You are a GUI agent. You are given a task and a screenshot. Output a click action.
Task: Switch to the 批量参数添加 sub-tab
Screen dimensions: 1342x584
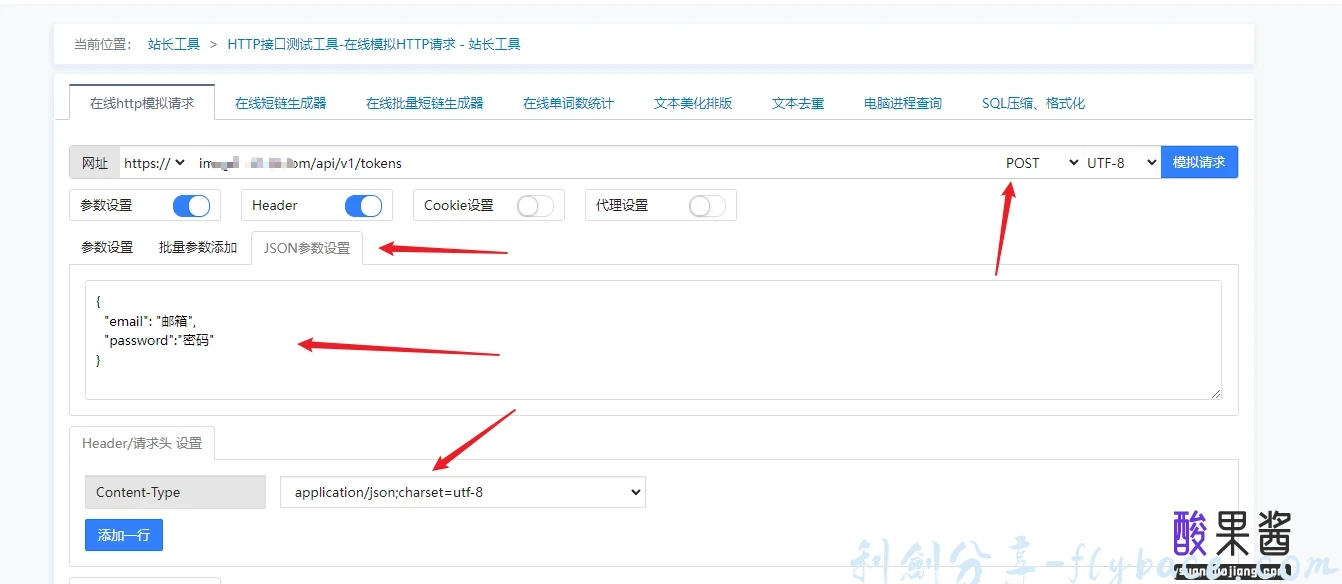196,247
